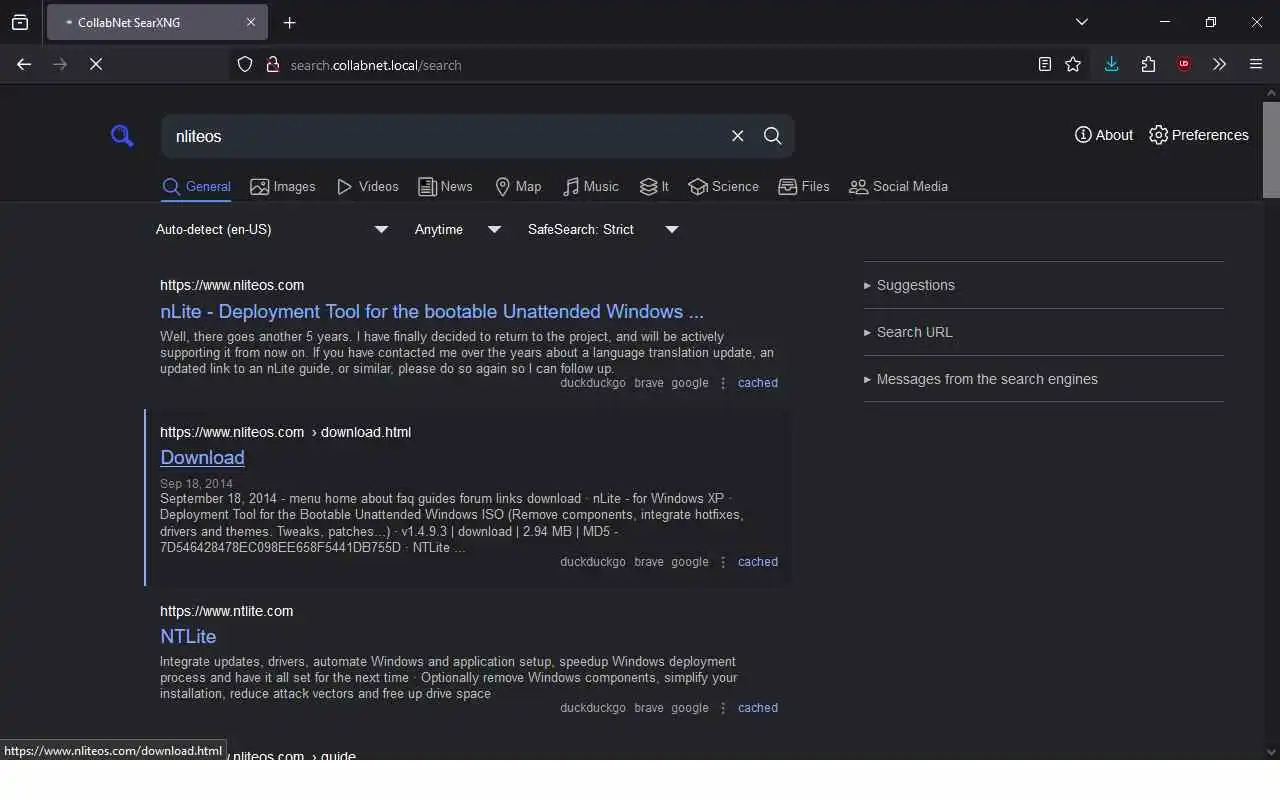Viewport: 1280px width, 800px height.
Task: Switch to the It category tab
Action: click(x=654, y=187)
